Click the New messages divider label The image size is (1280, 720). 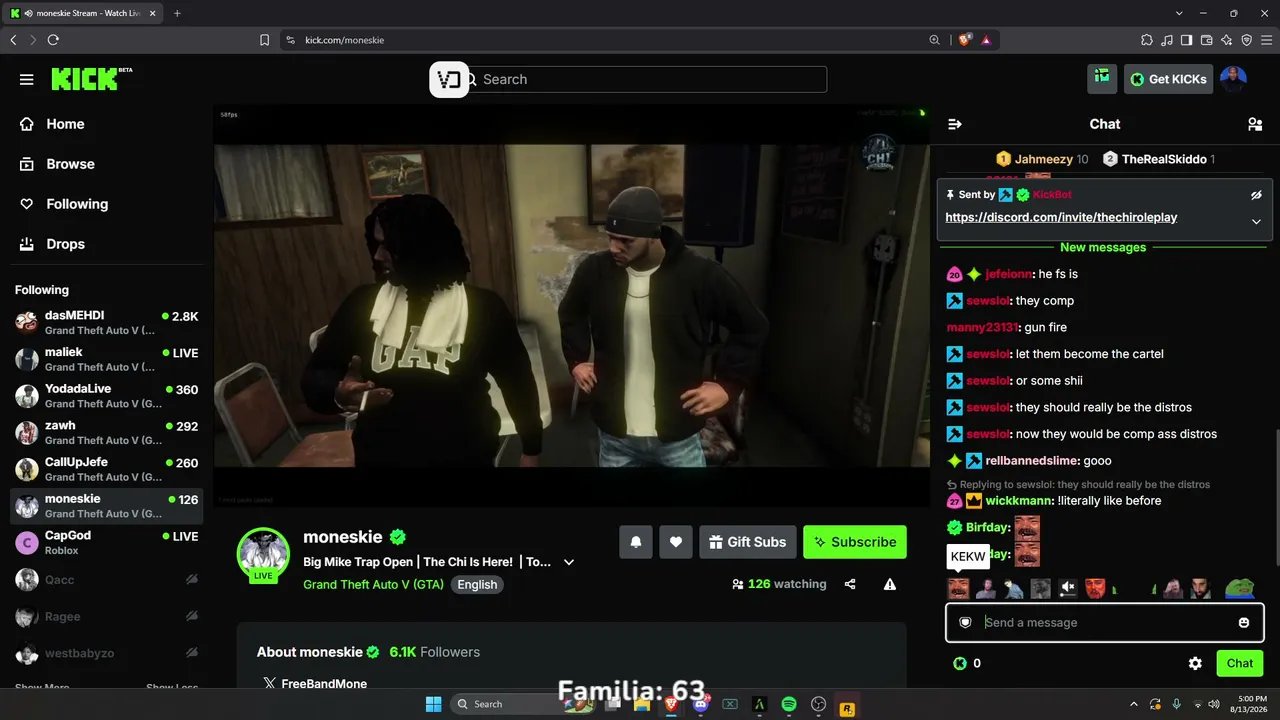tap(1103, 247)
